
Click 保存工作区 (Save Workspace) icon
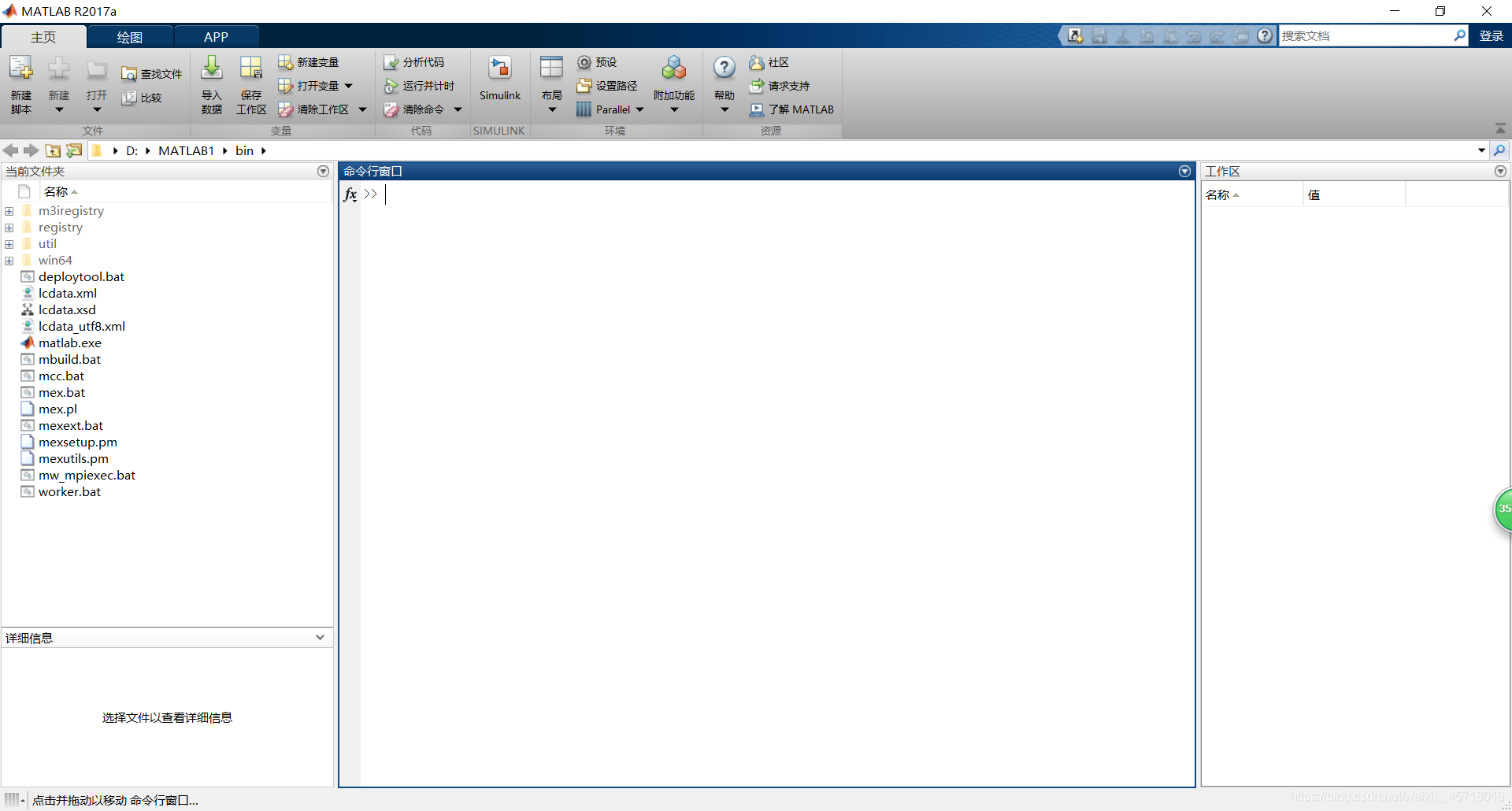click(x=251, y=69)
